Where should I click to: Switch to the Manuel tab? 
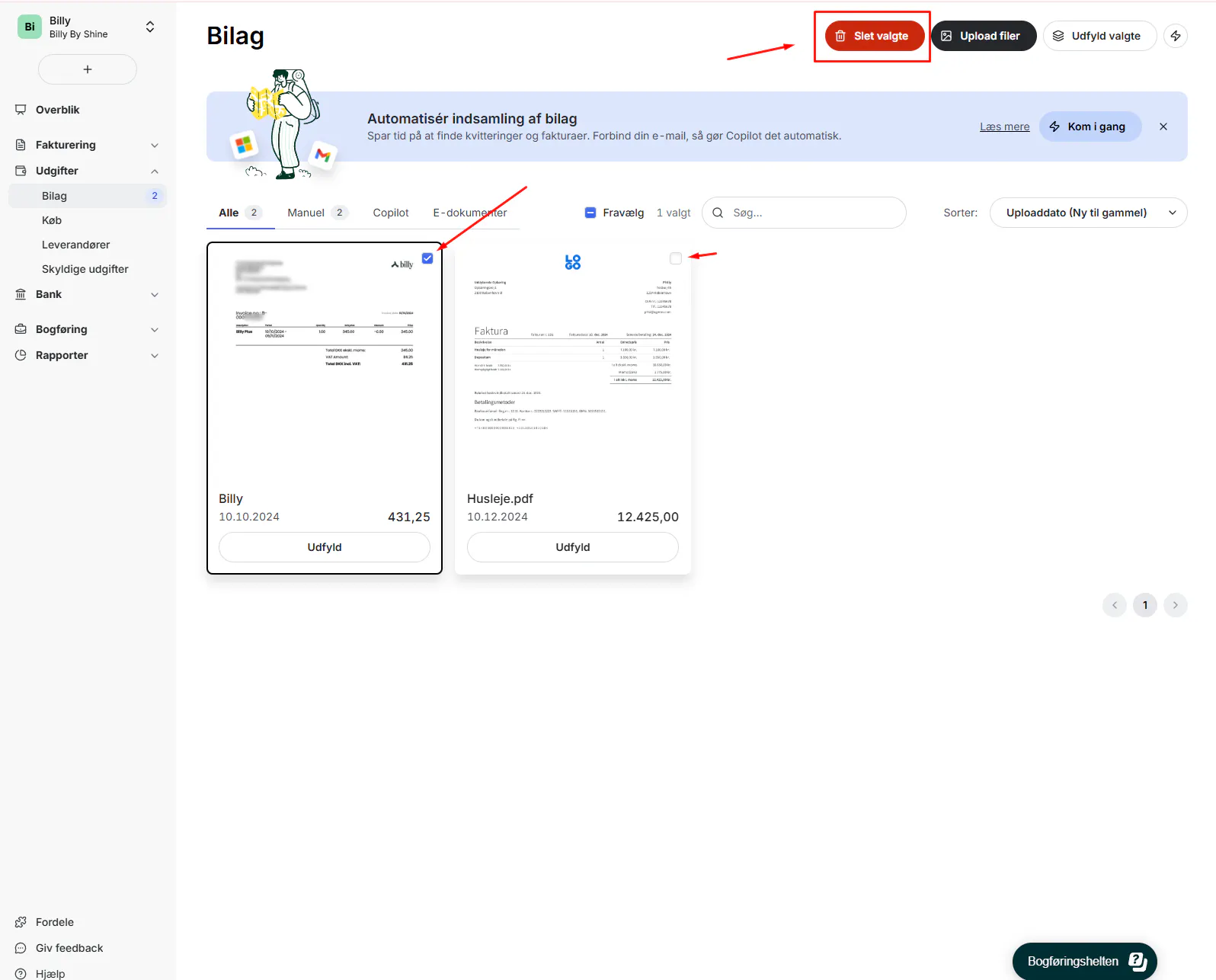pyautogui.click(x=318, y=213)
